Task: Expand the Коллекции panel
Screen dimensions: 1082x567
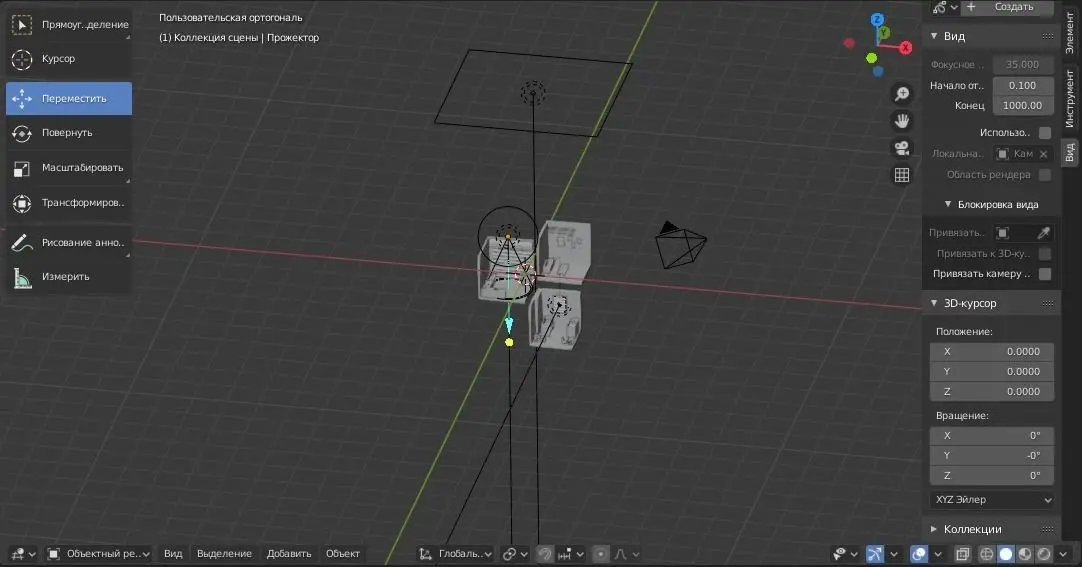Action: (934, 530)
